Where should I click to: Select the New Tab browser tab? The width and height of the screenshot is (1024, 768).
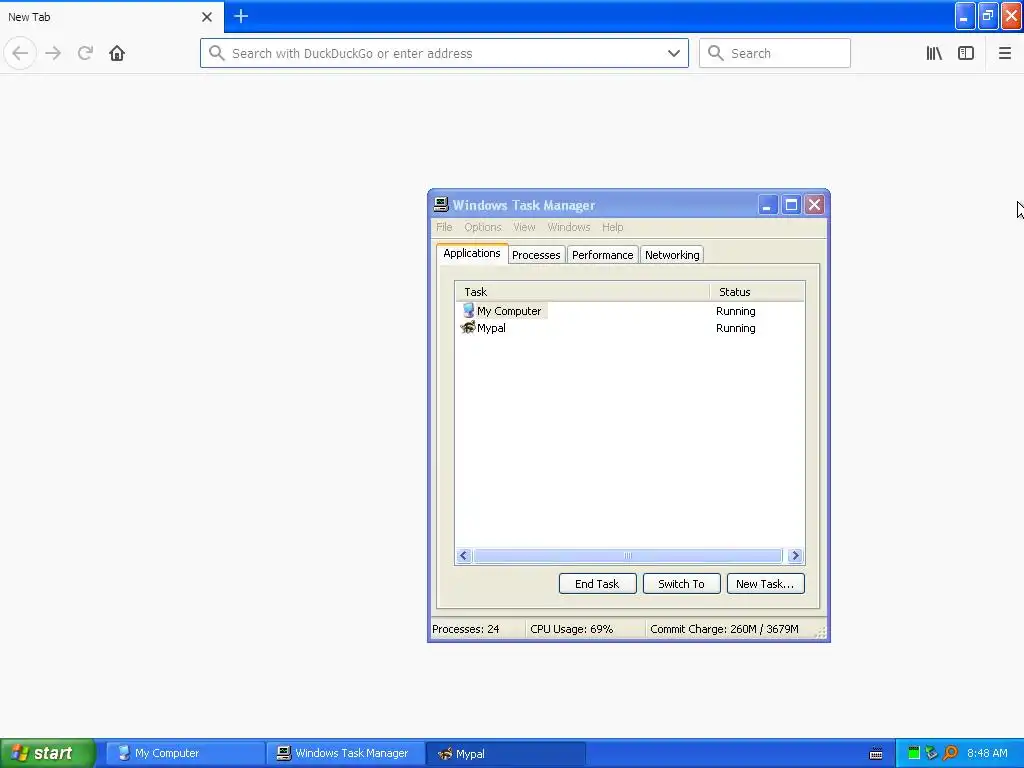pos(111,17)
